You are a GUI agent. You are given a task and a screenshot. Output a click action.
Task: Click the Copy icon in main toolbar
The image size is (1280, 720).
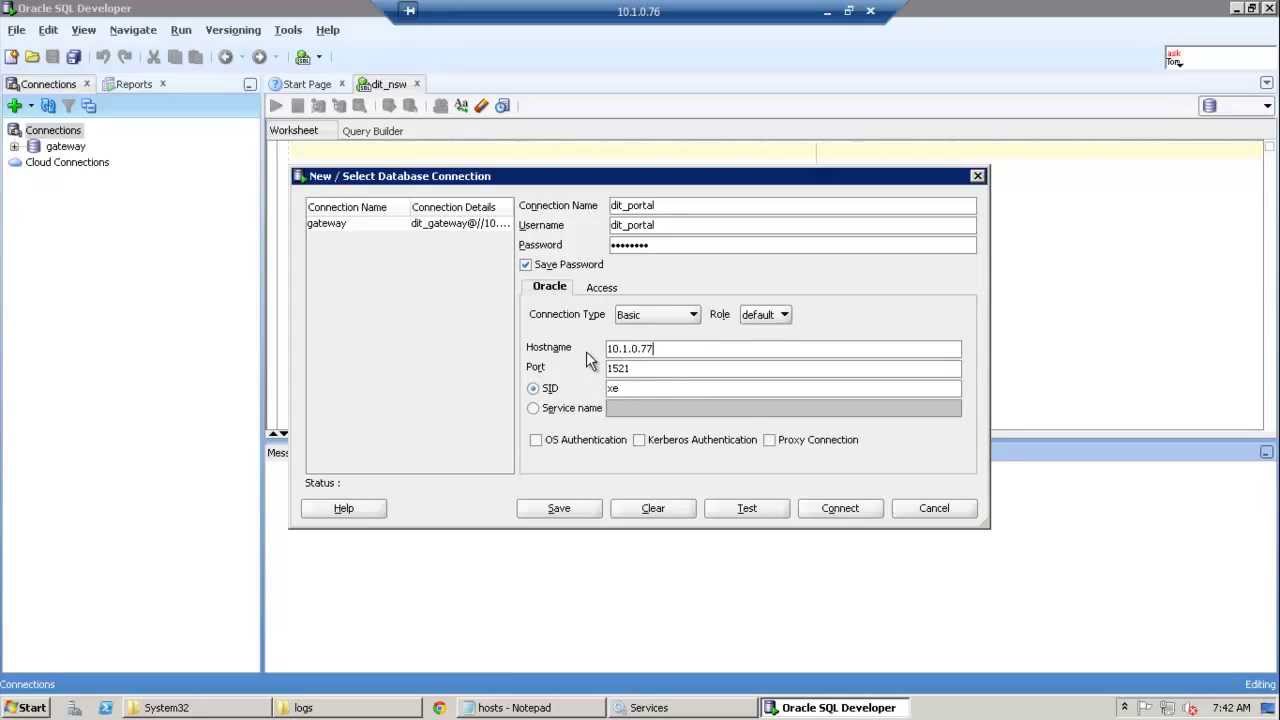[175, 57]
